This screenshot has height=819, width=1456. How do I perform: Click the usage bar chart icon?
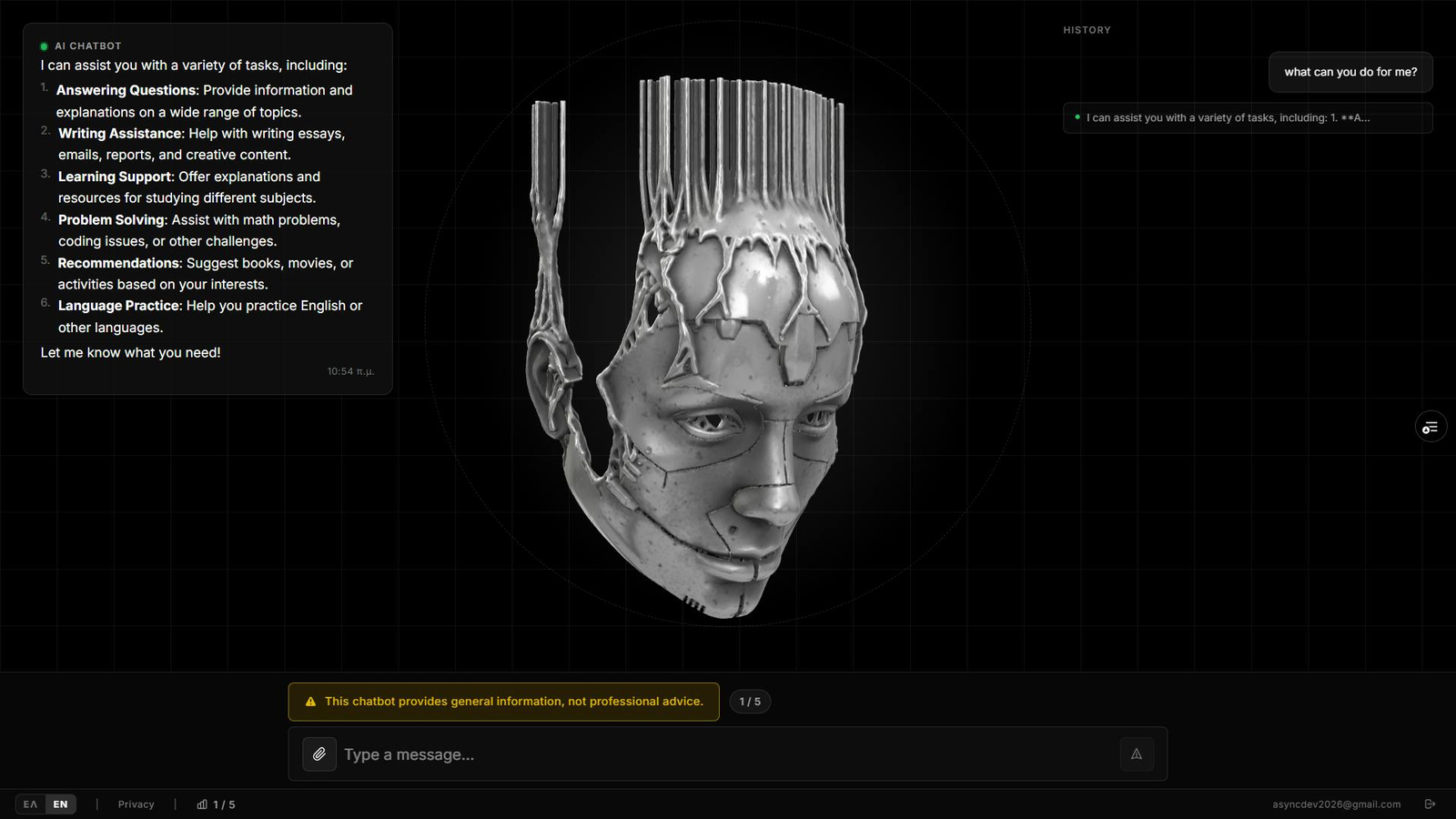[202, 804]
